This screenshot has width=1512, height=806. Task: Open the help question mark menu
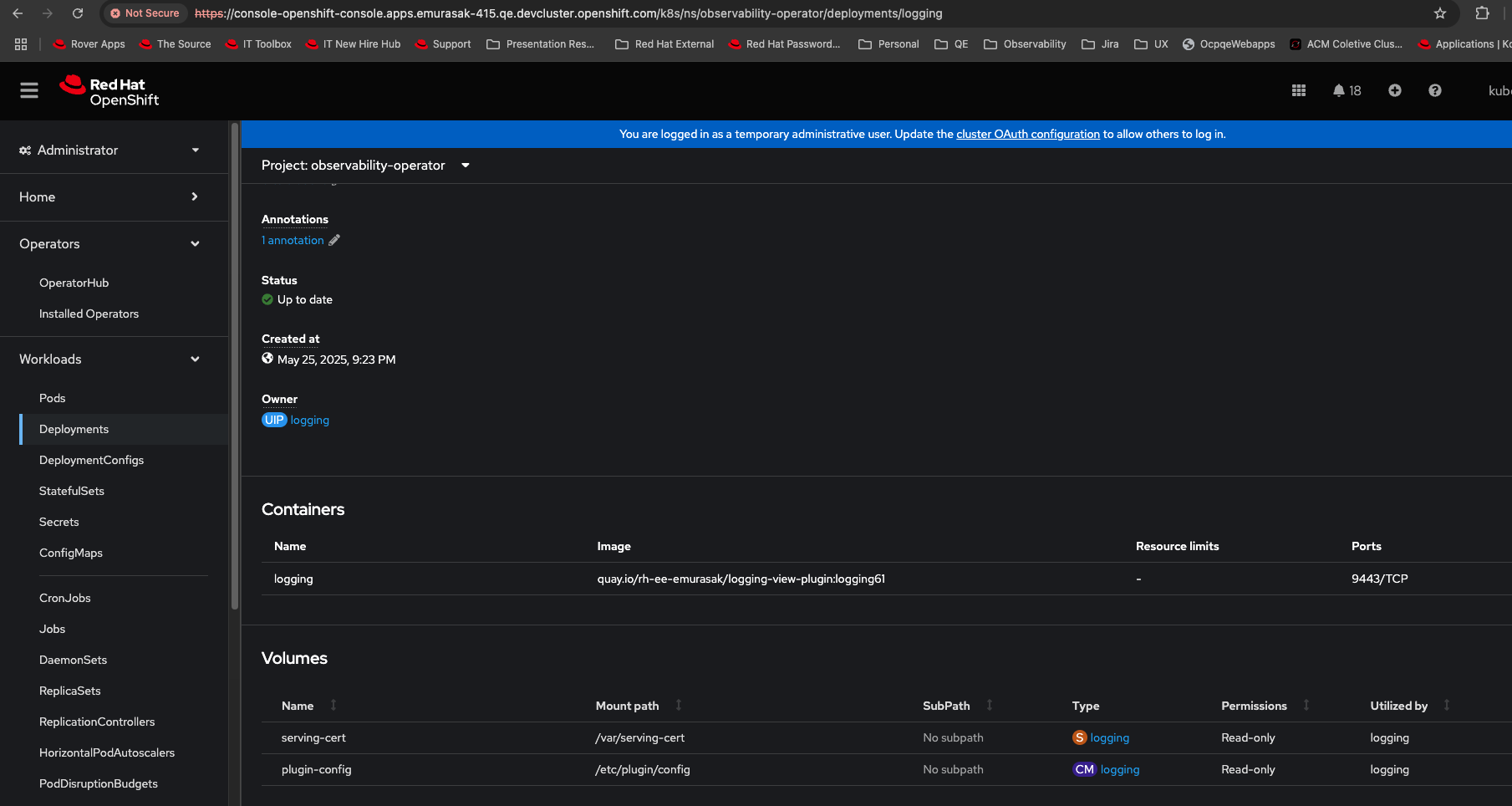[x=1435, y=90]
